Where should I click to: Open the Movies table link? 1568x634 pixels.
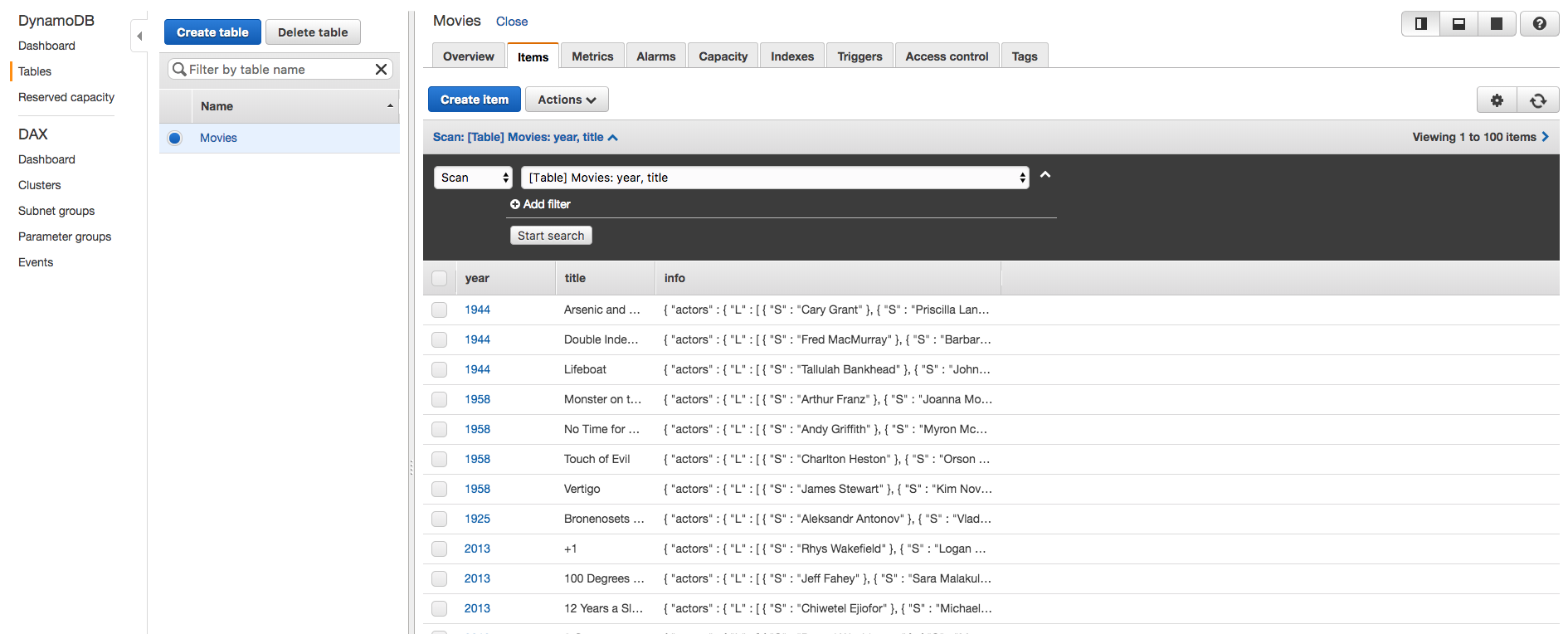coord(218,138)
